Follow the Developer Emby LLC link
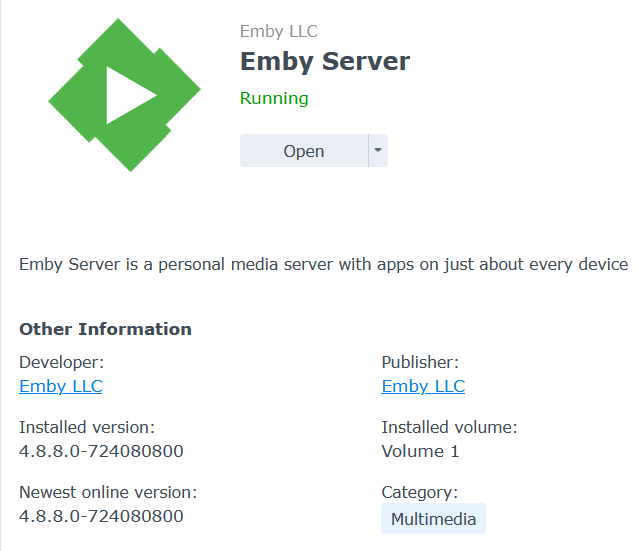 coord(61,386)
